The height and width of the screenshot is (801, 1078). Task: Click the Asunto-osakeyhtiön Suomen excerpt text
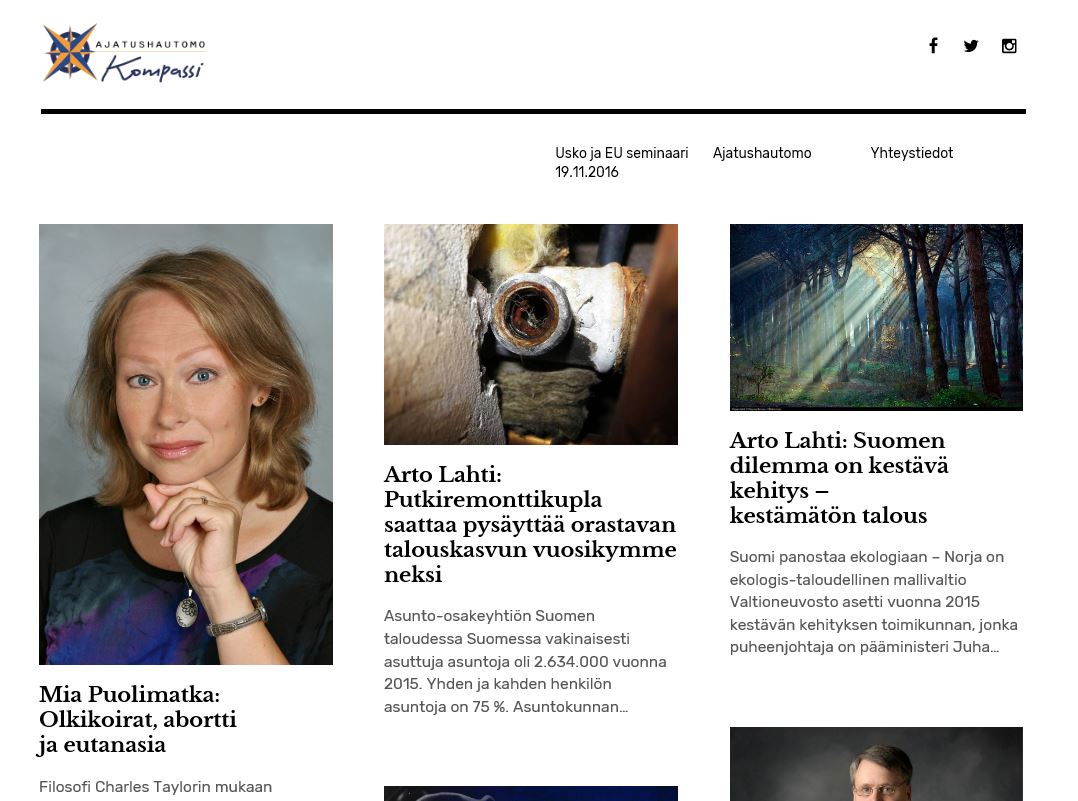(x=525, y=661)
